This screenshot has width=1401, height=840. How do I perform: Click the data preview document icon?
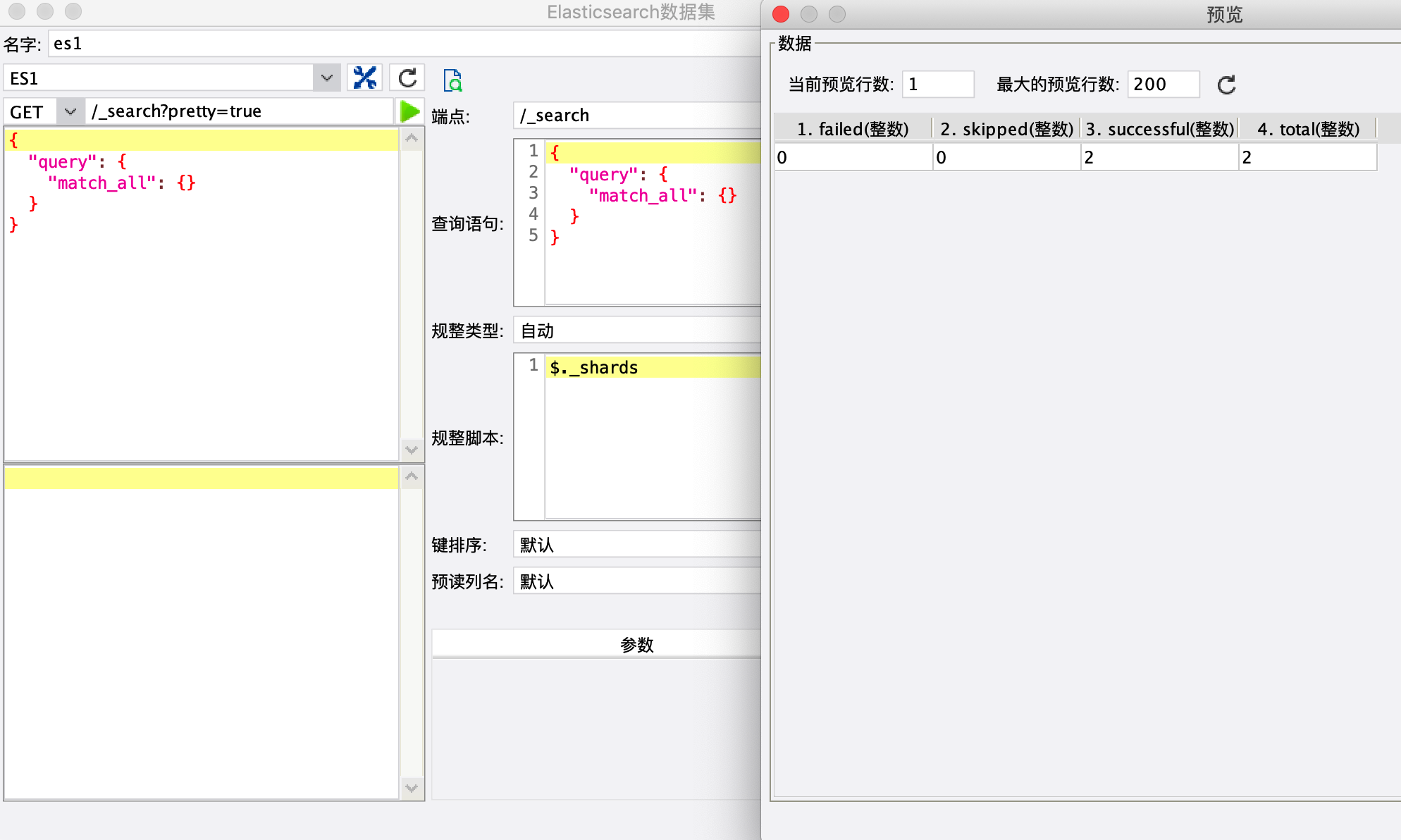click(452, 80)
